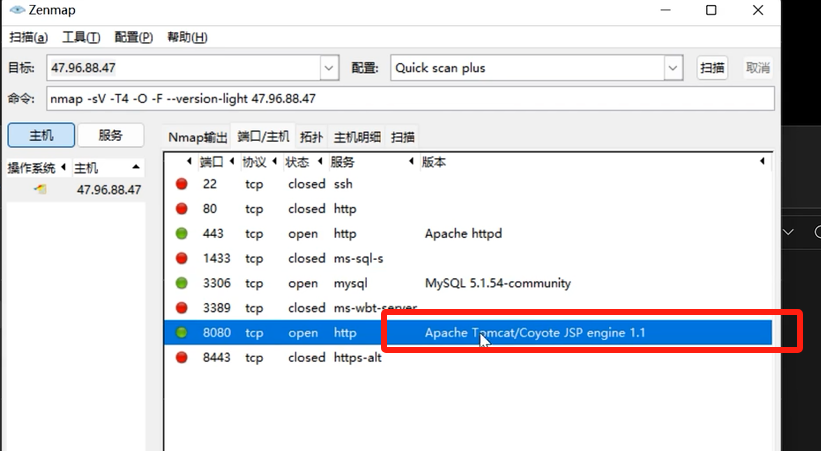Sort by the 协议 column header

click(254, 162)
